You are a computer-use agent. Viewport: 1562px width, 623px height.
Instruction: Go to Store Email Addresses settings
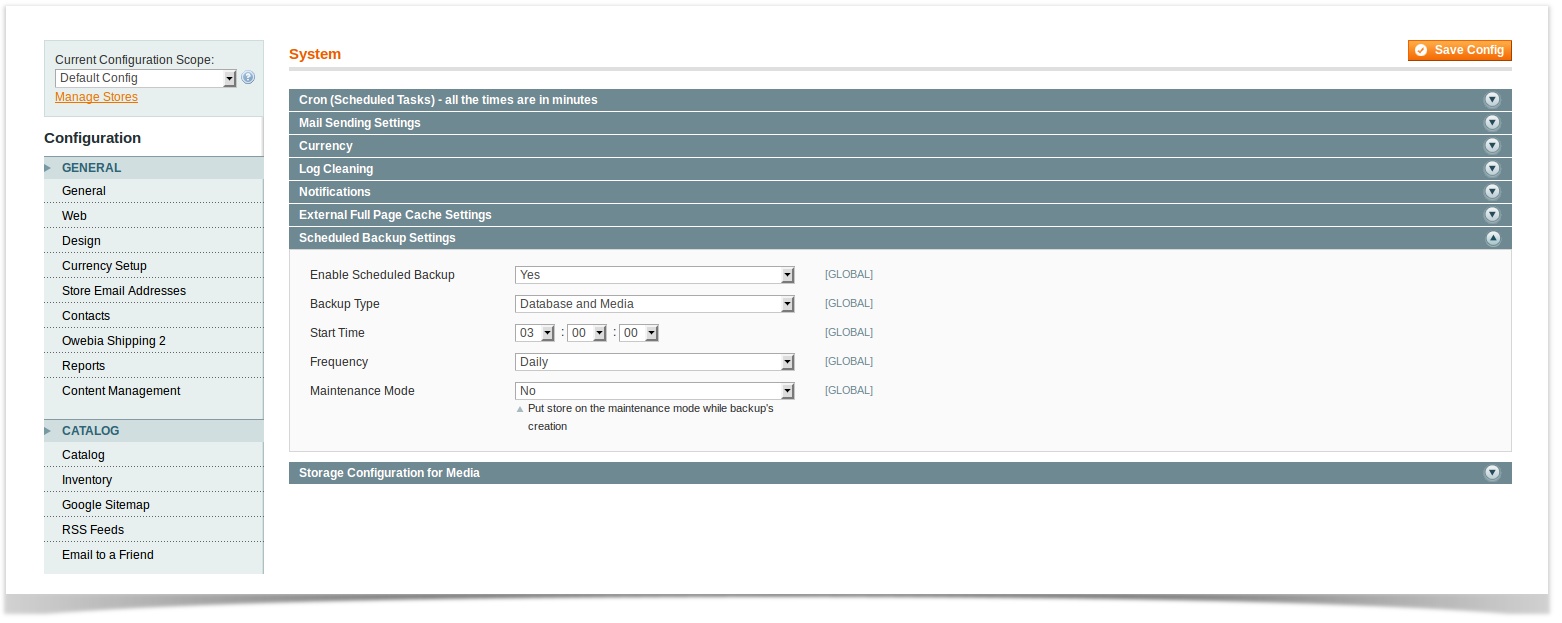click(124, 291)
